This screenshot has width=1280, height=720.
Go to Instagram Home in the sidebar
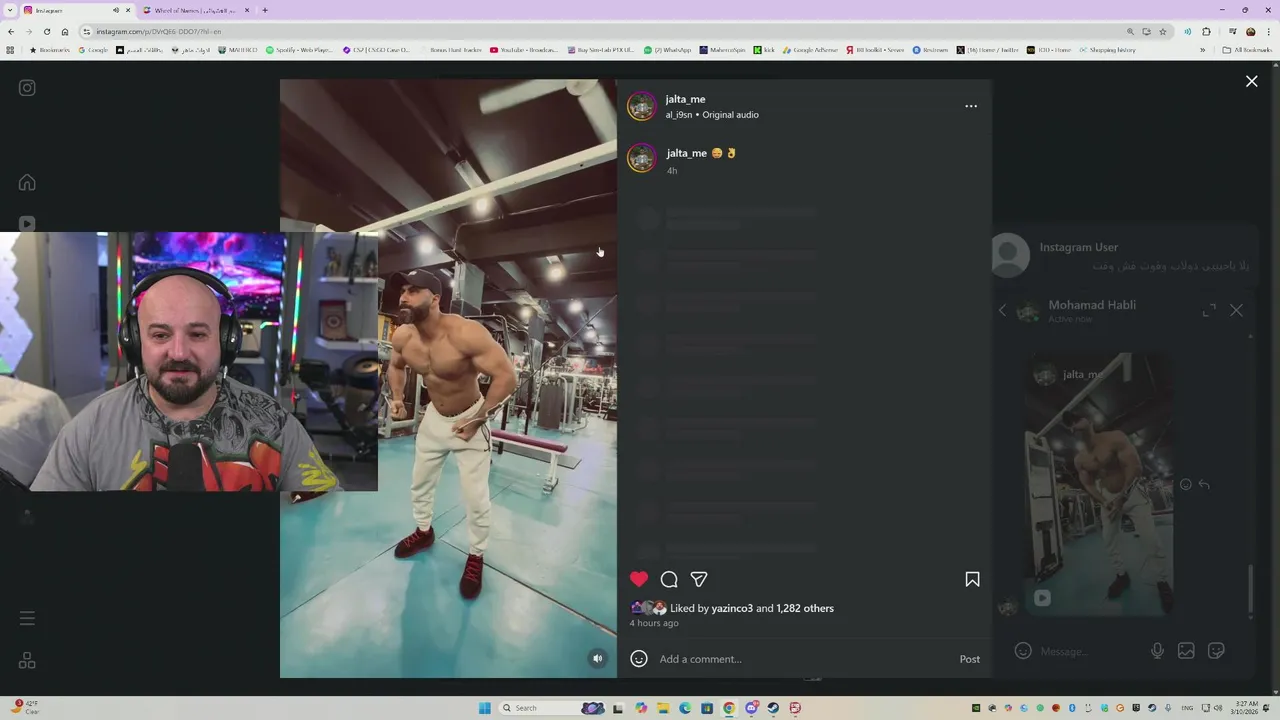[27, 182]
